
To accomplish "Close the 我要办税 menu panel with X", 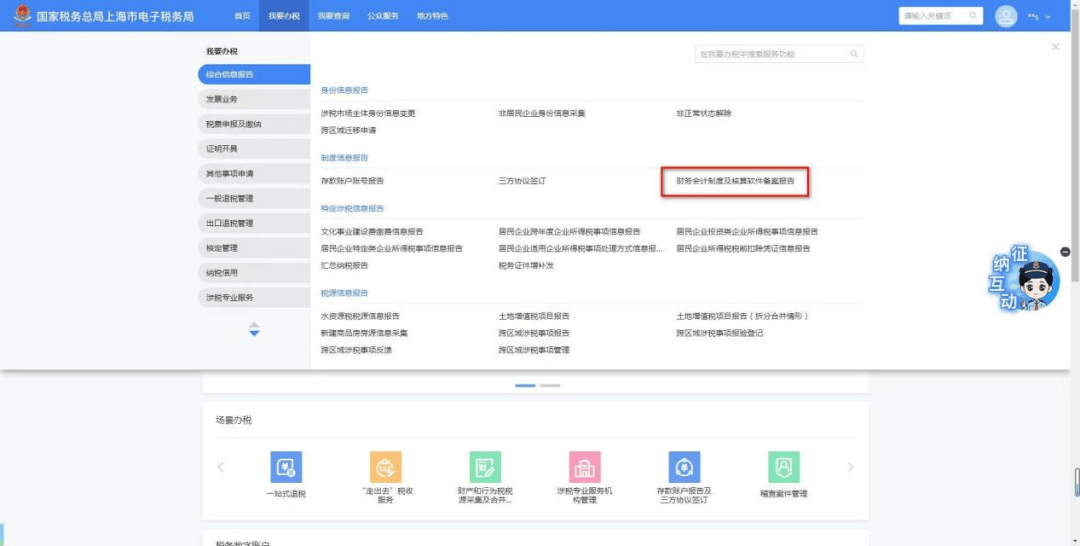I will pos(1055,47).
